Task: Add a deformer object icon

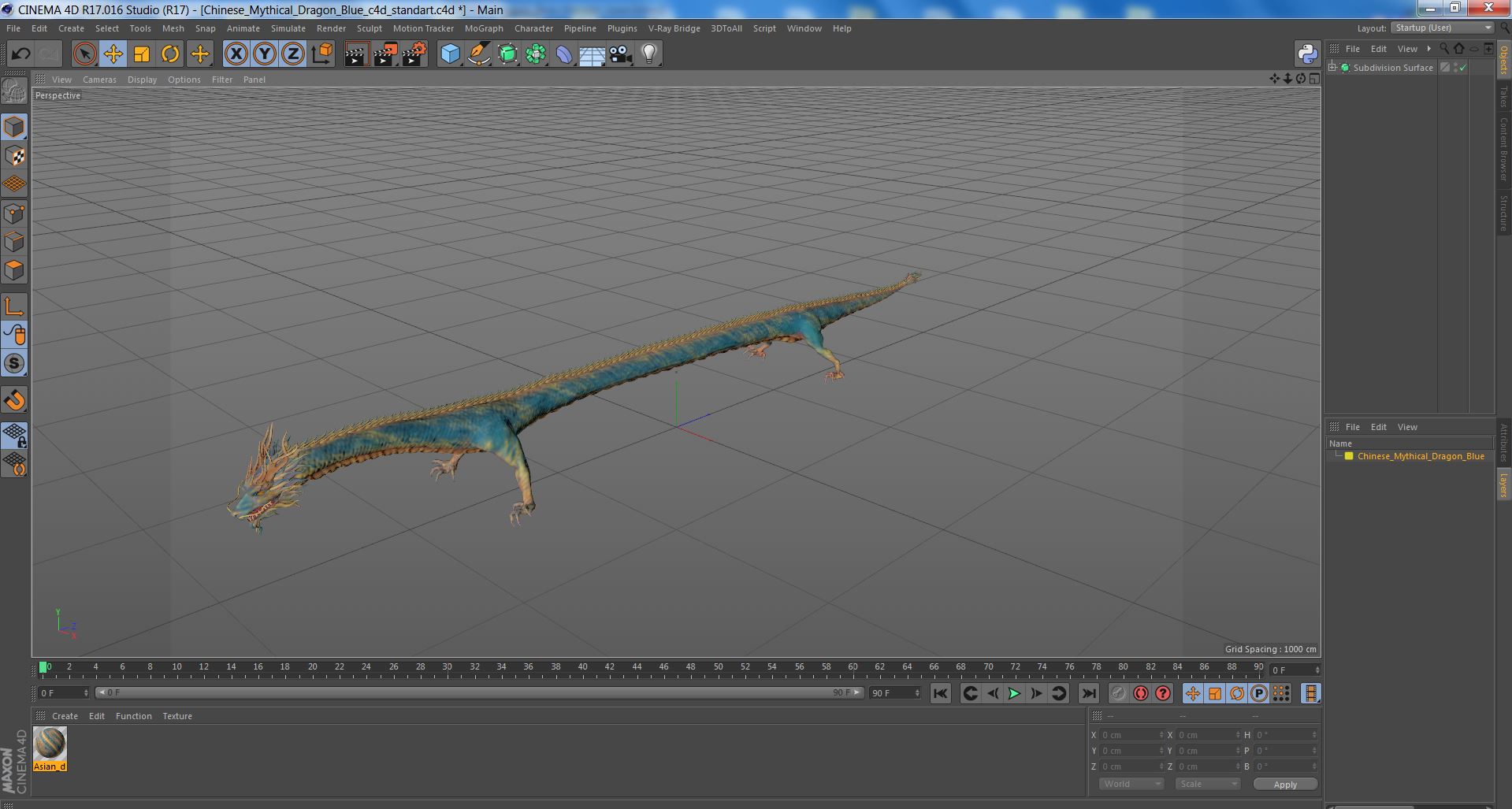Action: (x=564, y=54)
